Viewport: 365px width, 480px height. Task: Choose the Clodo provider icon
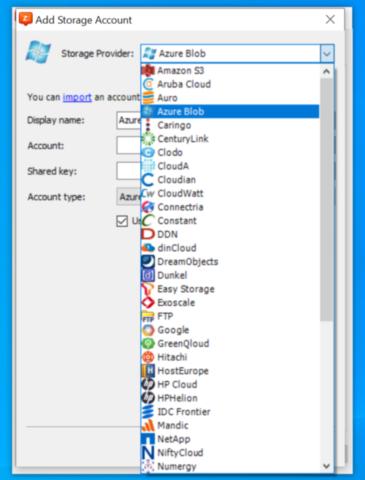click(148, 152)
